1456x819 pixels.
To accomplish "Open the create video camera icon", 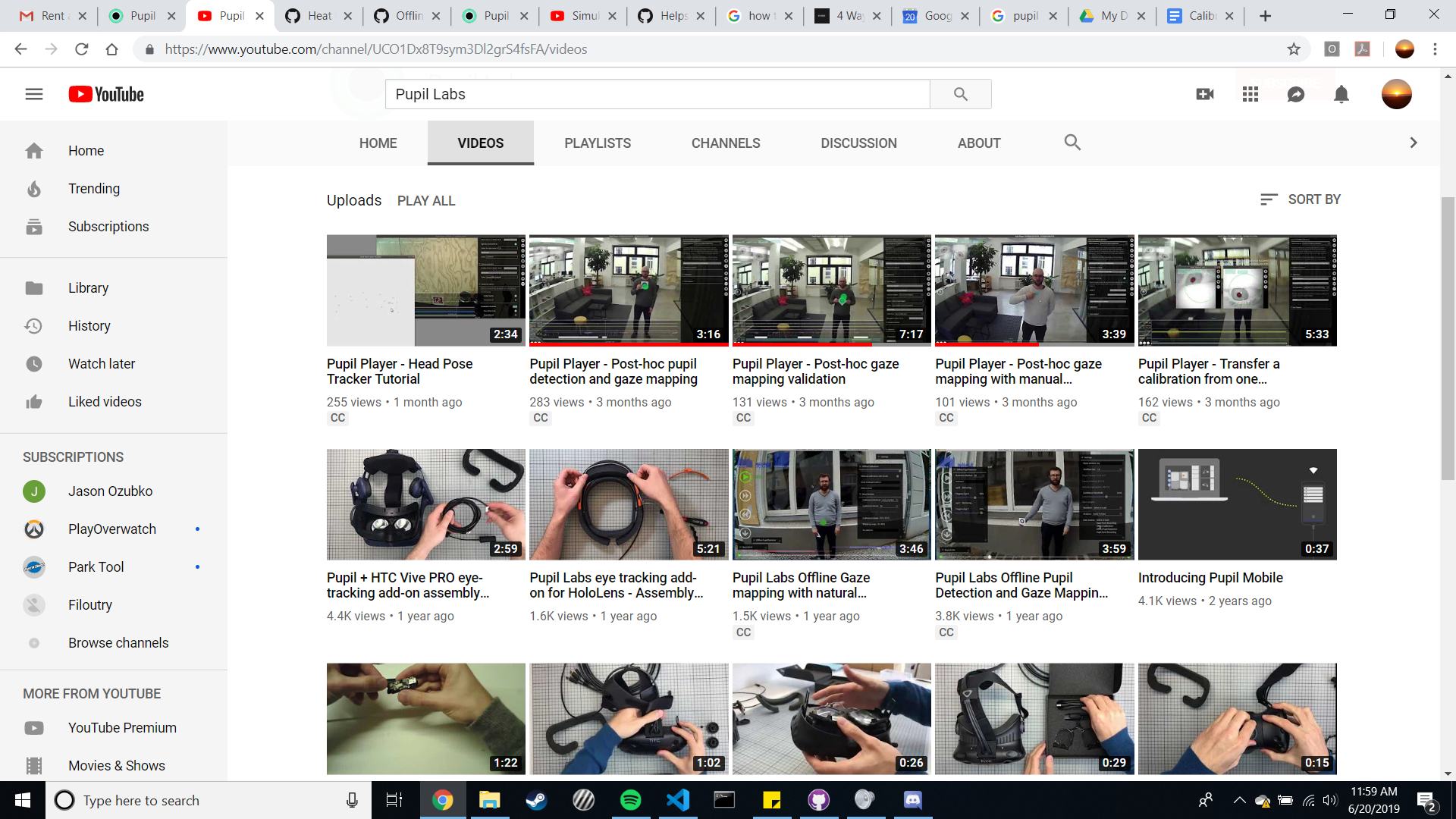I will (x=1205, y=94).
